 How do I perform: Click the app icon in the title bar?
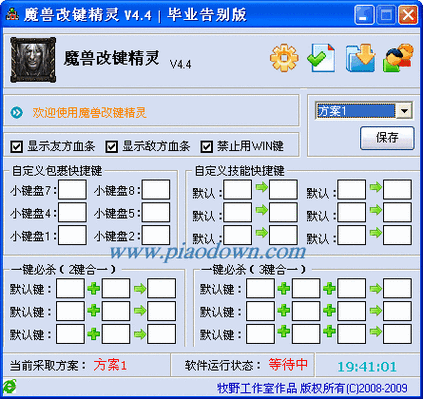pos(13,14)
